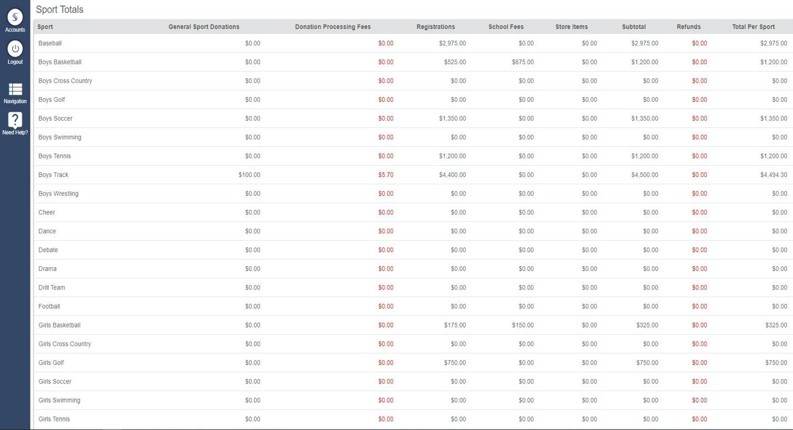This screenshot has height=430, width=793.
Task: Select the Baseball row label
Action: click(50, 44)
